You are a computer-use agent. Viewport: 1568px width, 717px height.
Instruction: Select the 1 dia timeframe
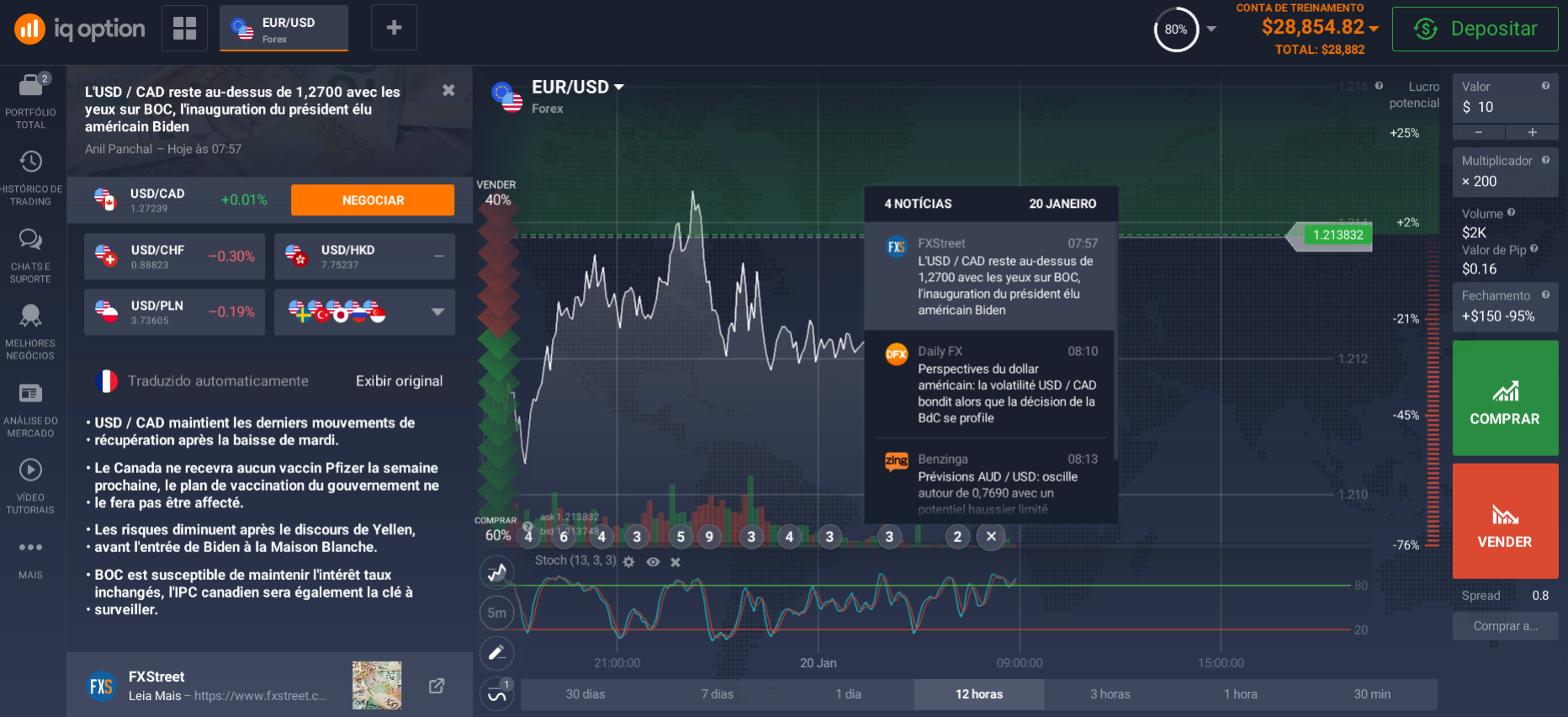click(848, 694)
